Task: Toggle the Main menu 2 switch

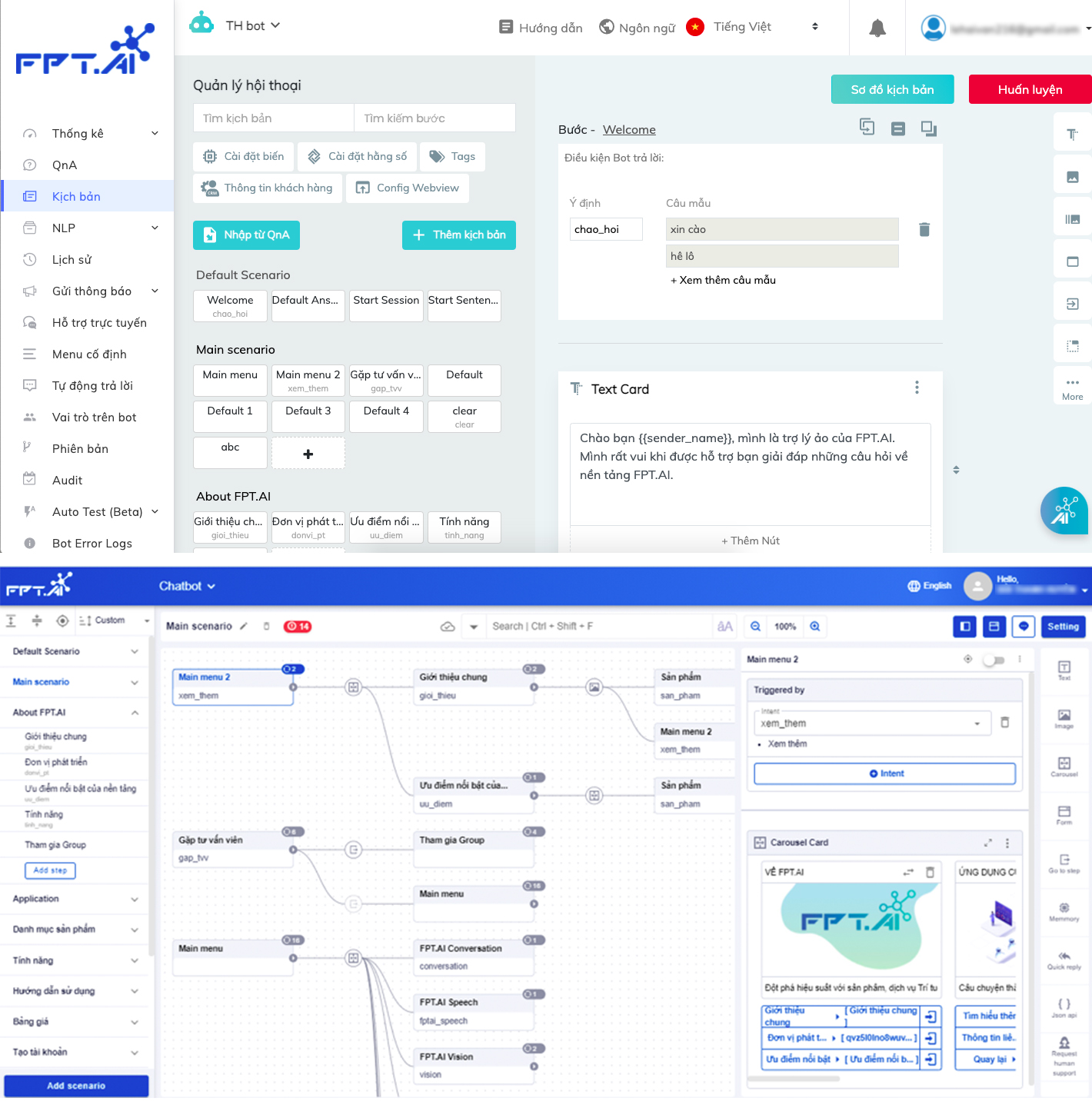Action: point(994,660)
